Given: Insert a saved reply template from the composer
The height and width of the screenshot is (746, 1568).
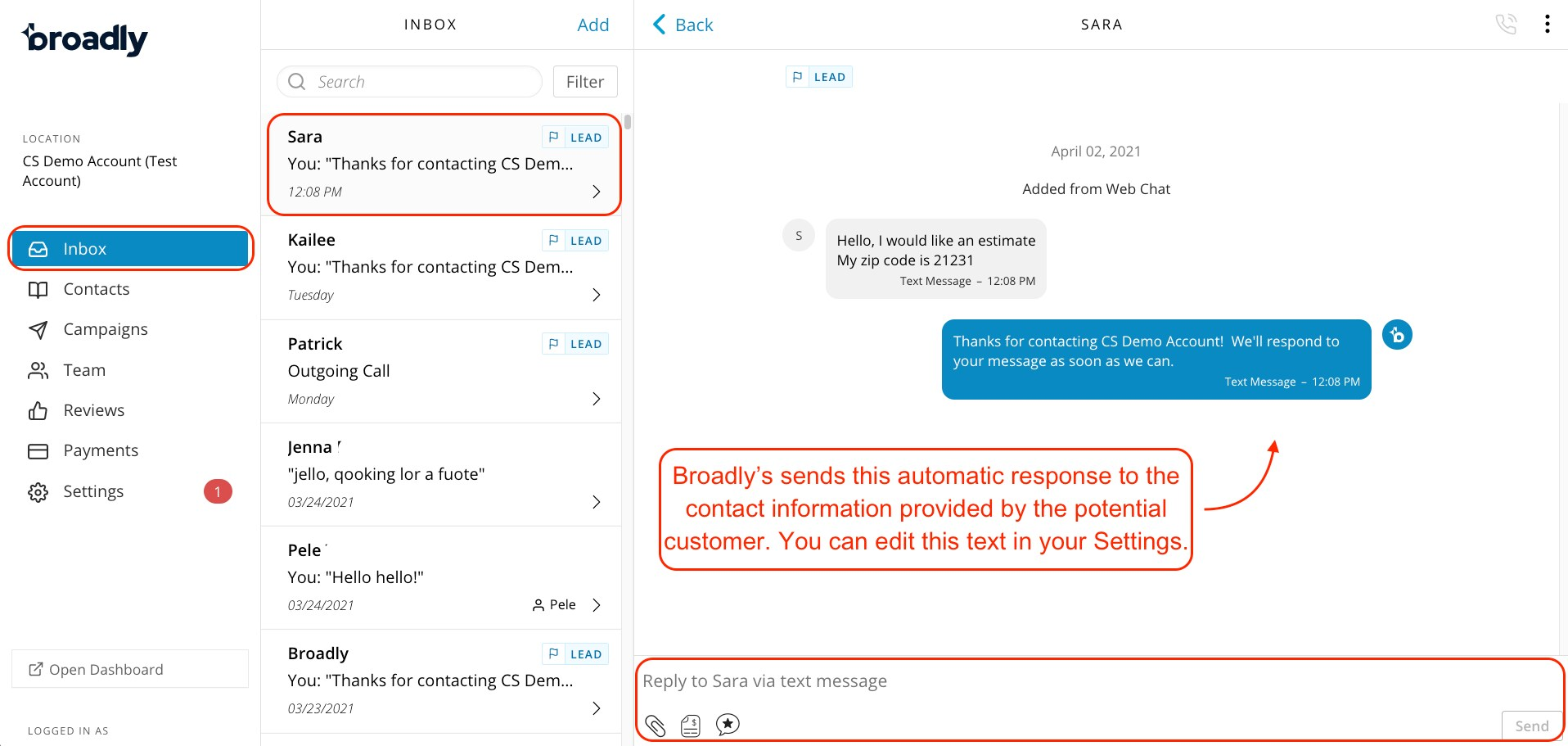Looking at the screenshot, I should pos(728,725).
